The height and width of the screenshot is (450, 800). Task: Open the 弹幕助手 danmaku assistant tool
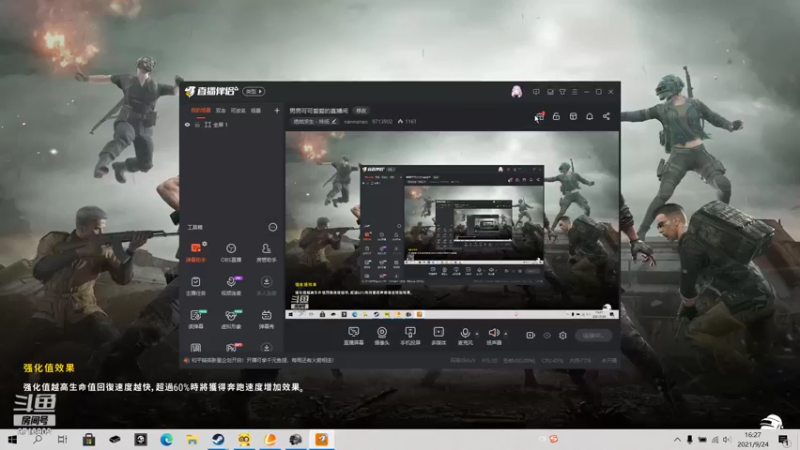[195, 252]
